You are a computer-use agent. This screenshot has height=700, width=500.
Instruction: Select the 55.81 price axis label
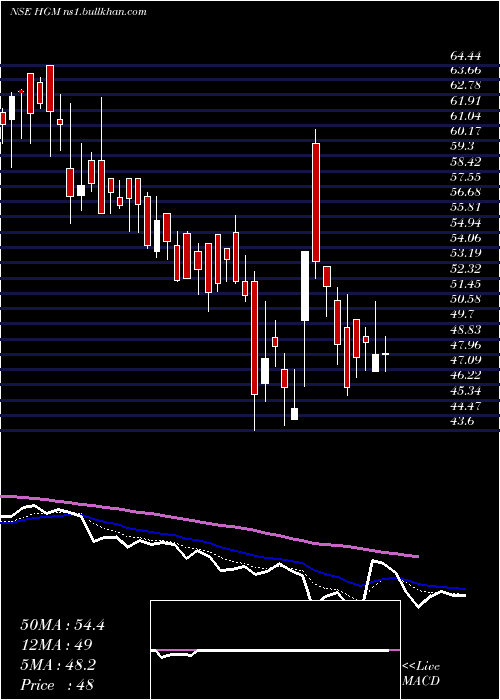466,208
